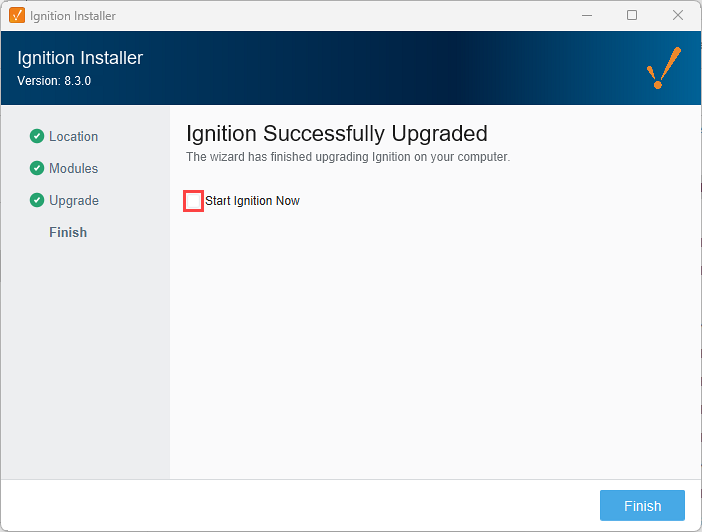Select the Modules step in sidebar

point(73,168)
